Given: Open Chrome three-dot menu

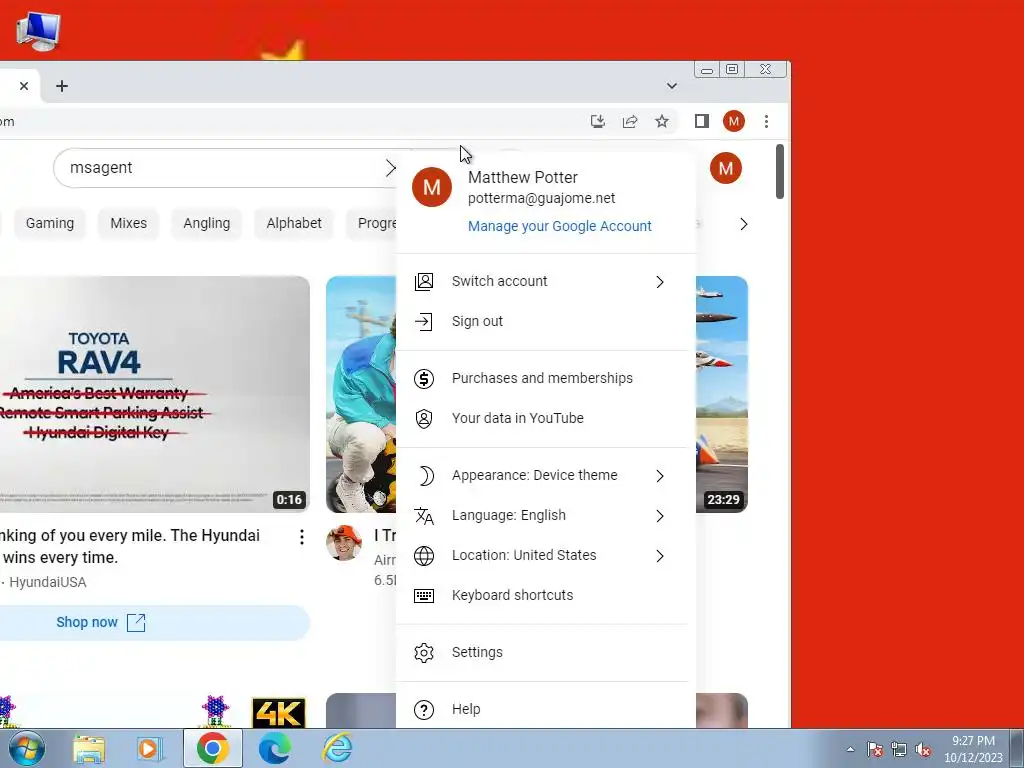Looking at the screenshot, I should (x=766, y=121).
